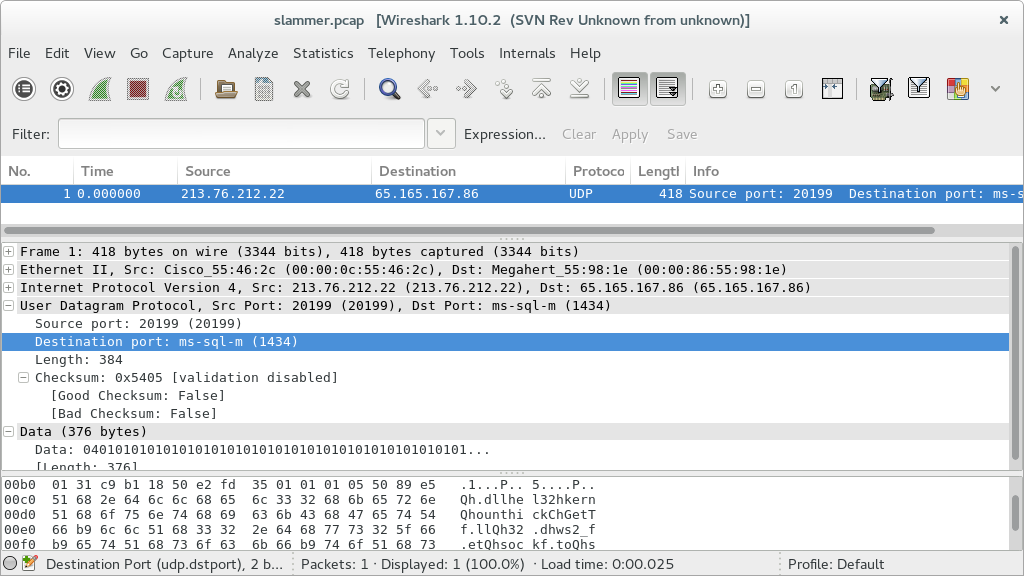Image resolution: width=1024 pixels, height=576 pixels.
Task: Open the Help menu
Action: pos(585,54)
